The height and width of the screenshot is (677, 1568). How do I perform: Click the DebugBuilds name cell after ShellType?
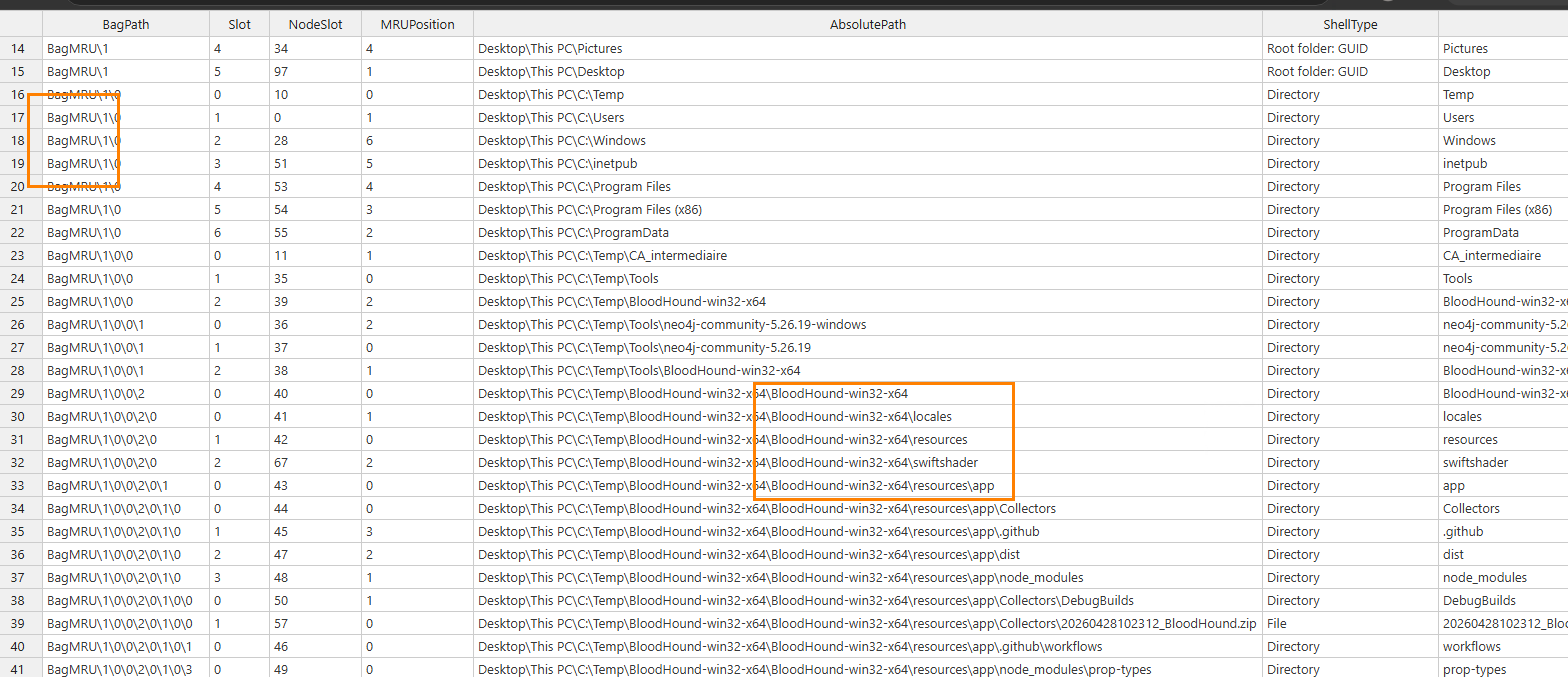(1503, 600)
